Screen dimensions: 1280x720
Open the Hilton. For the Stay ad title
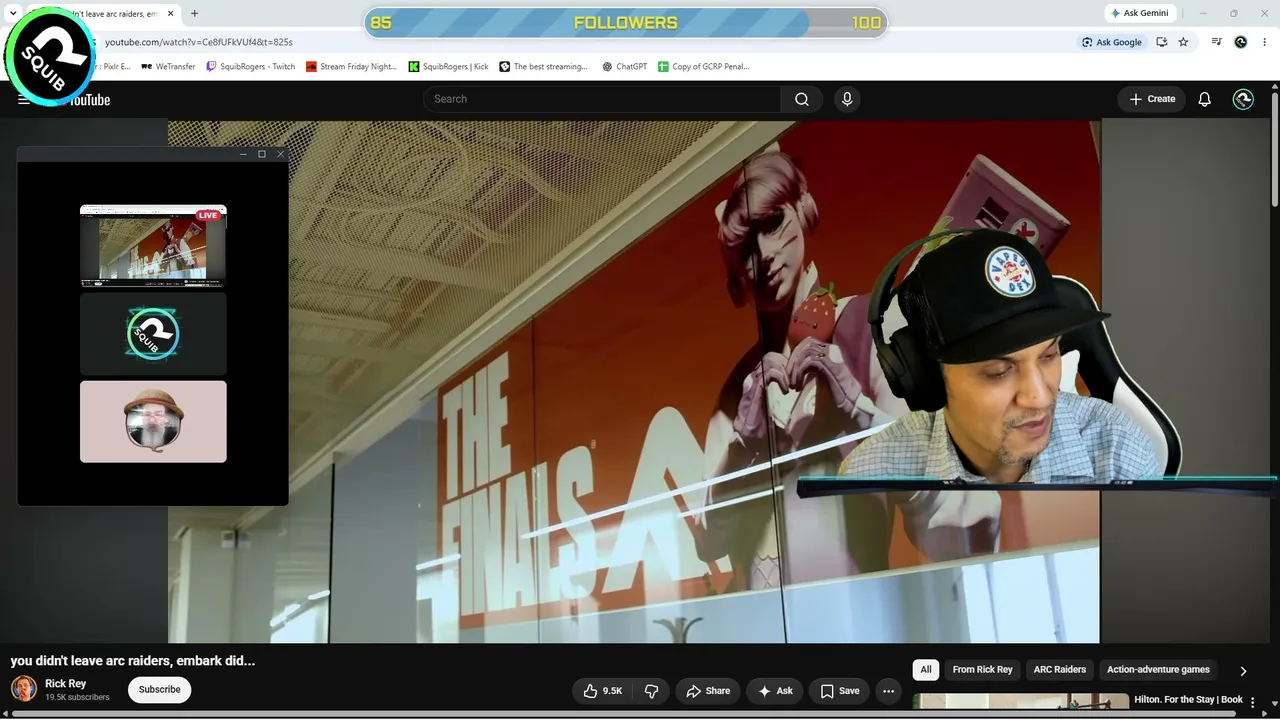1188,700
